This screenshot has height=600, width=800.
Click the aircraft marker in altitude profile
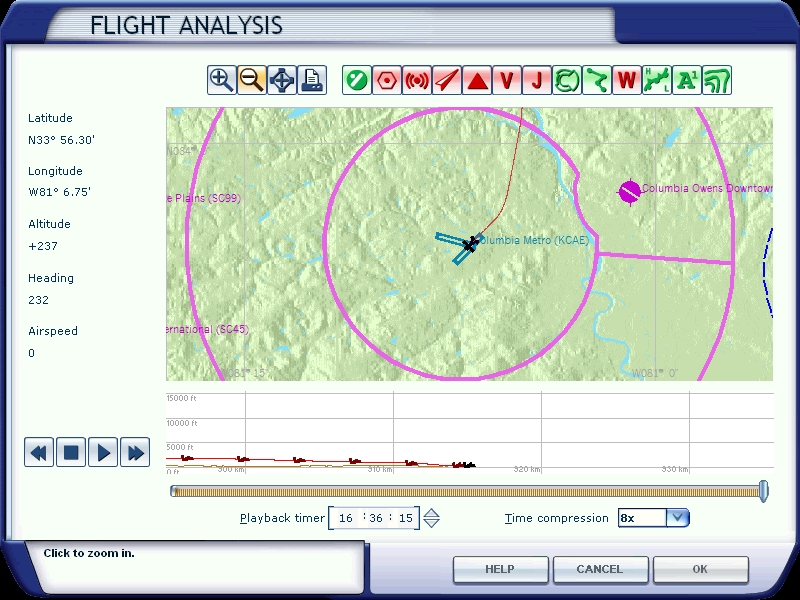pos(469,464)
